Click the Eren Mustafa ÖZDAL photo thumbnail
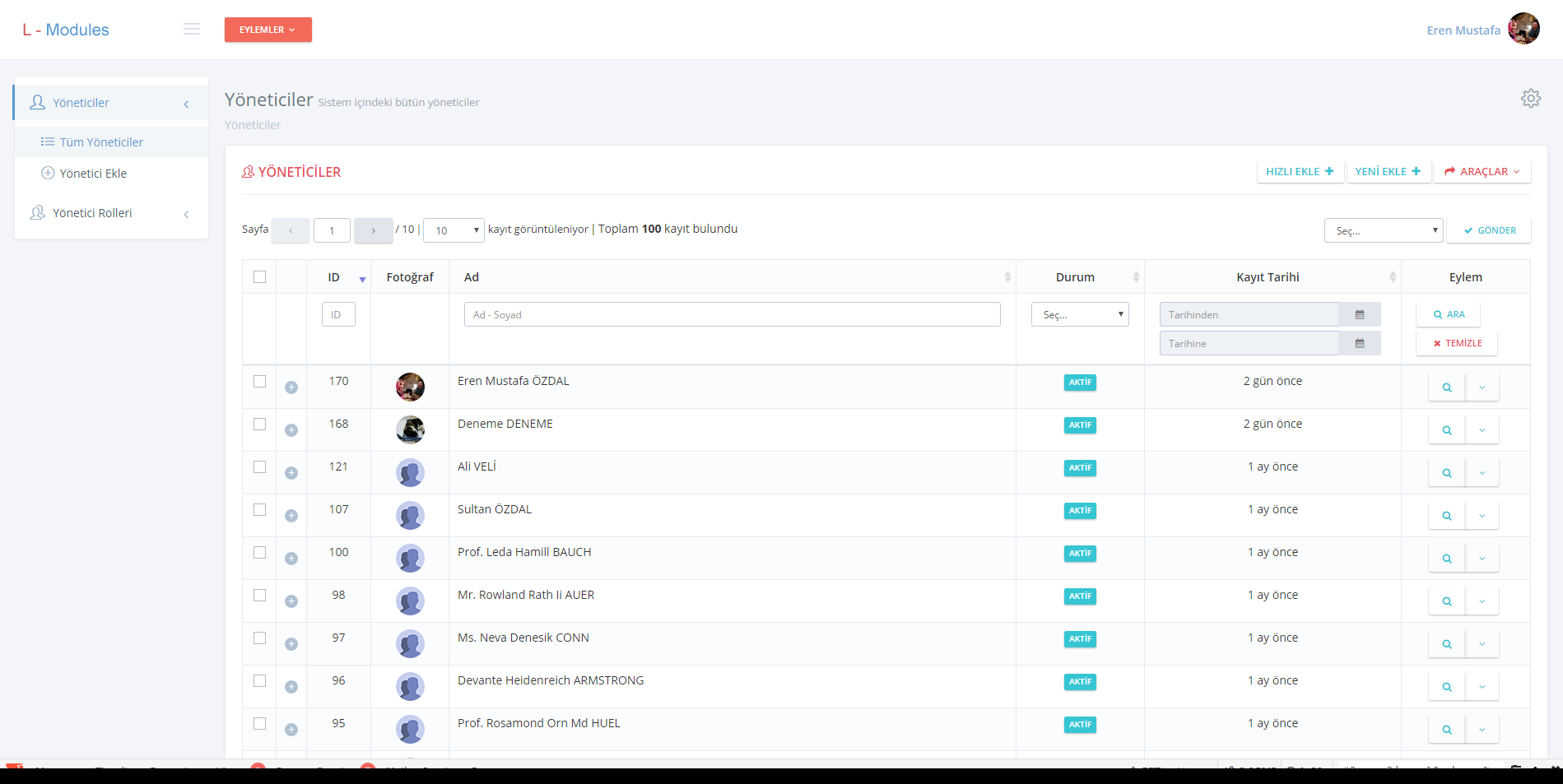Viewport: 1563px width, 784px height. tap(410, 387)
